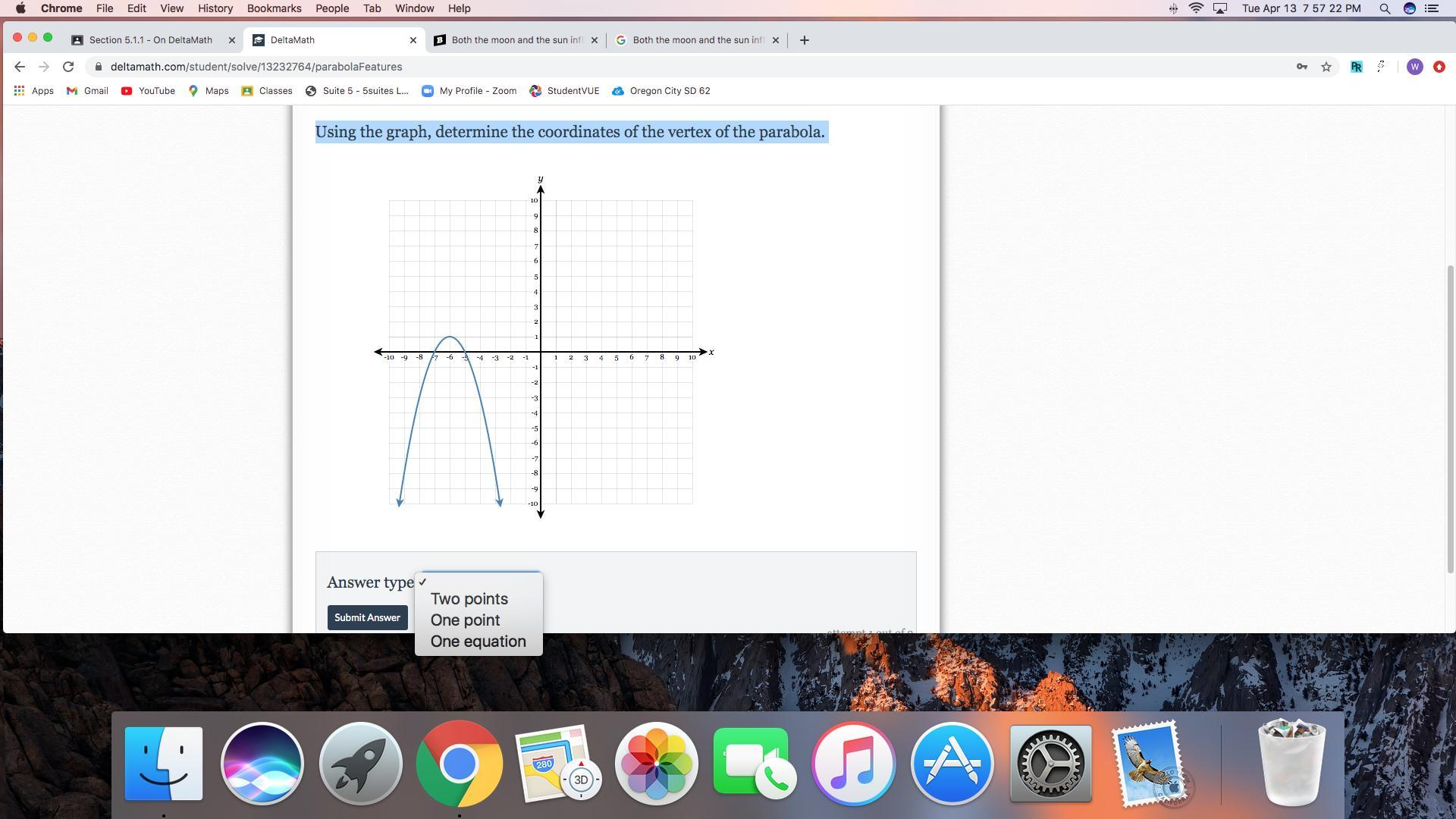Choose the Two points option

click(x=469, y=599)
